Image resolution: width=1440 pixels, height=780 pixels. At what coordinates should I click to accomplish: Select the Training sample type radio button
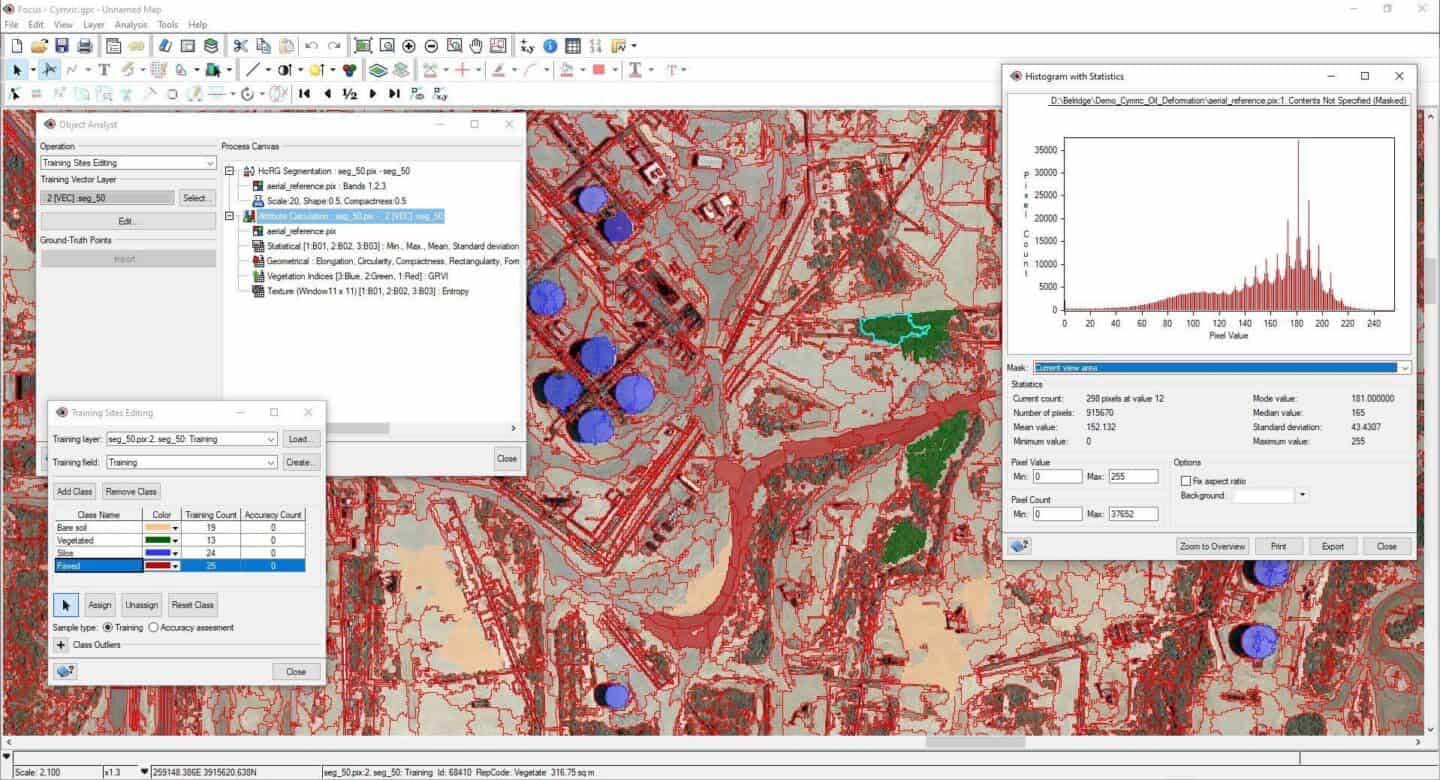(x=108, y=628)
